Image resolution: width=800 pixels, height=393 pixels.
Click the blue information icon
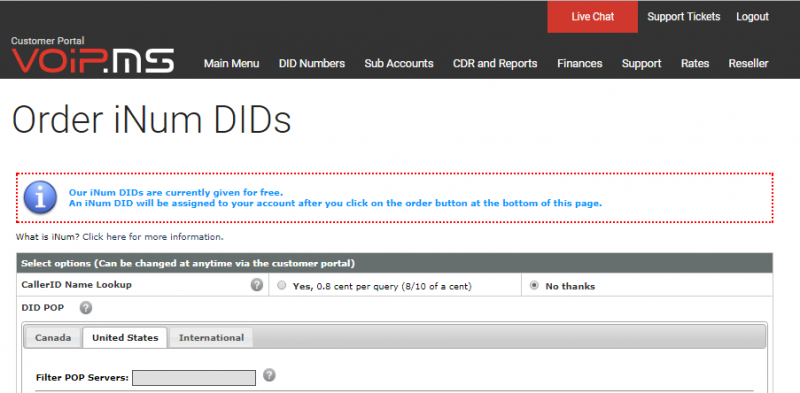click(x=40, y=198)
